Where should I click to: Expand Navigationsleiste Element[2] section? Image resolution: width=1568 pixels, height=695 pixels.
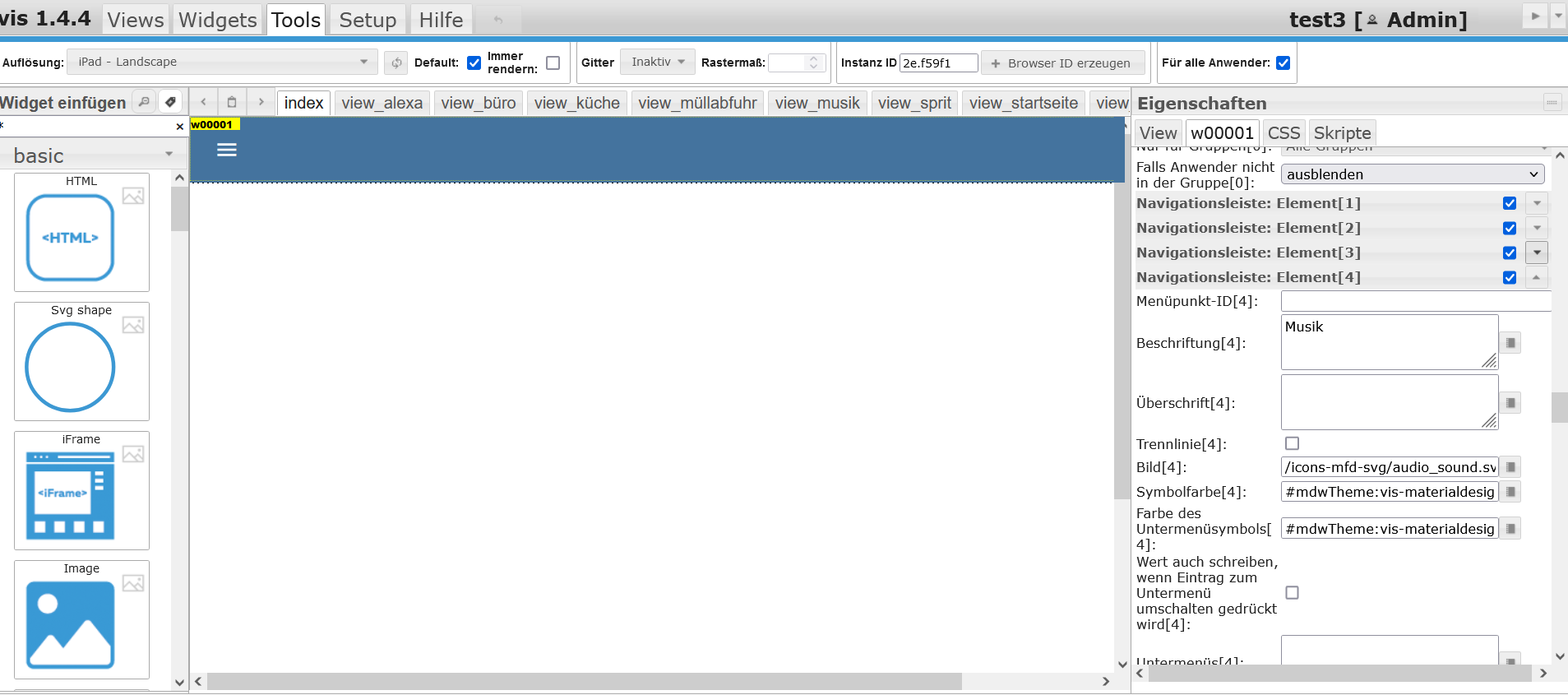tap(1537, 228)
